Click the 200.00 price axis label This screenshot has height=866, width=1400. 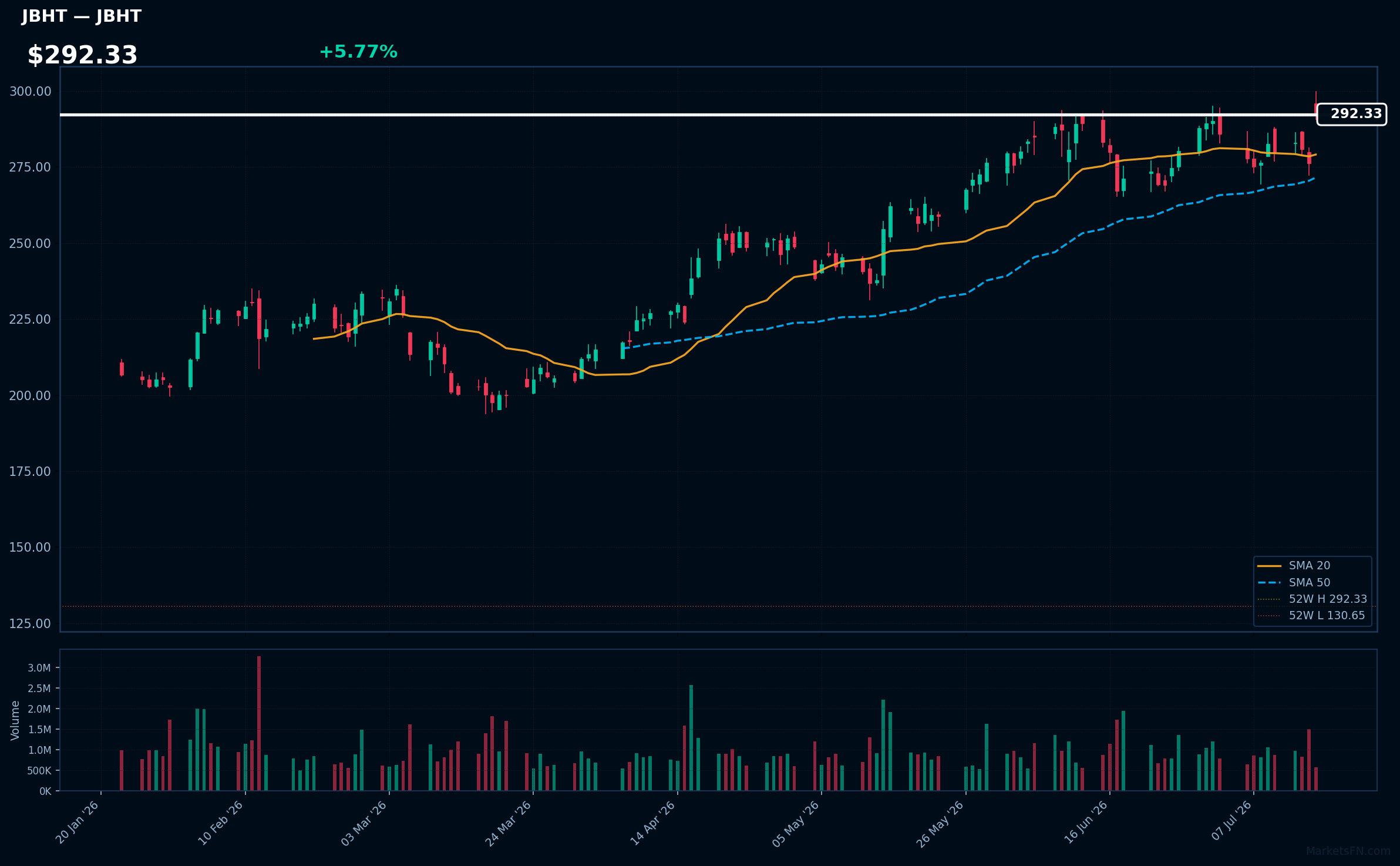(30, 395)
